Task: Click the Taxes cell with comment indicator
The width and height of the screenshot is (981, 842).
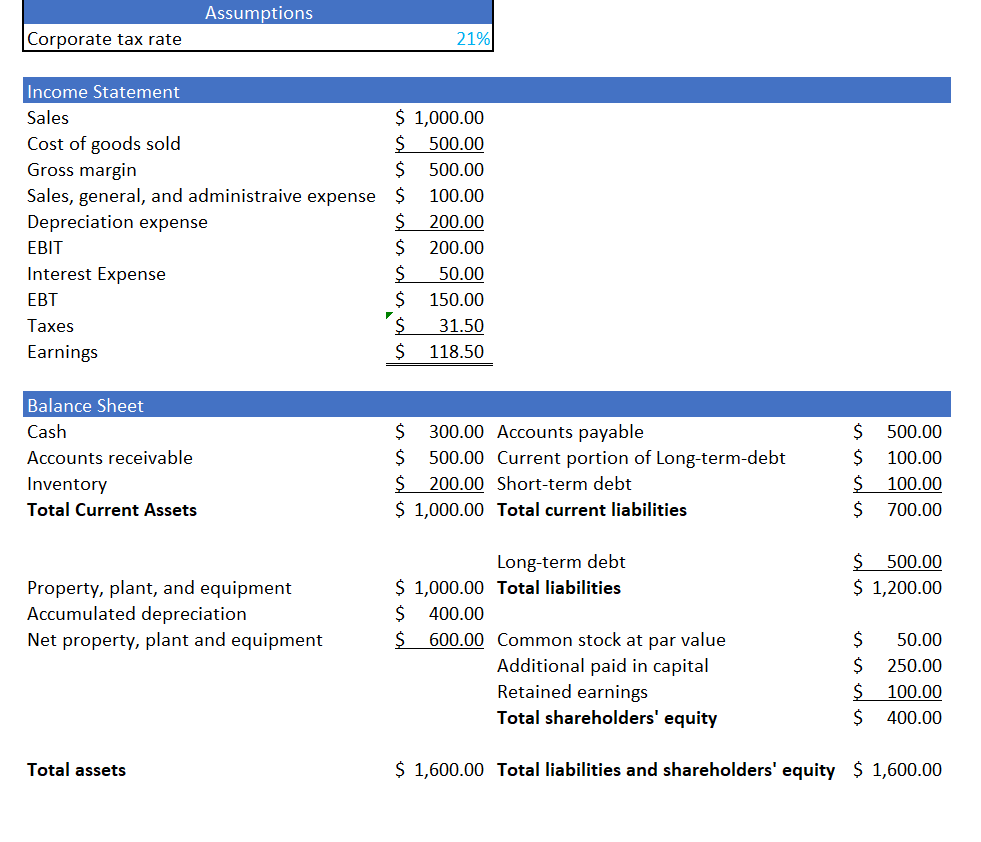Action: [440, 325]
